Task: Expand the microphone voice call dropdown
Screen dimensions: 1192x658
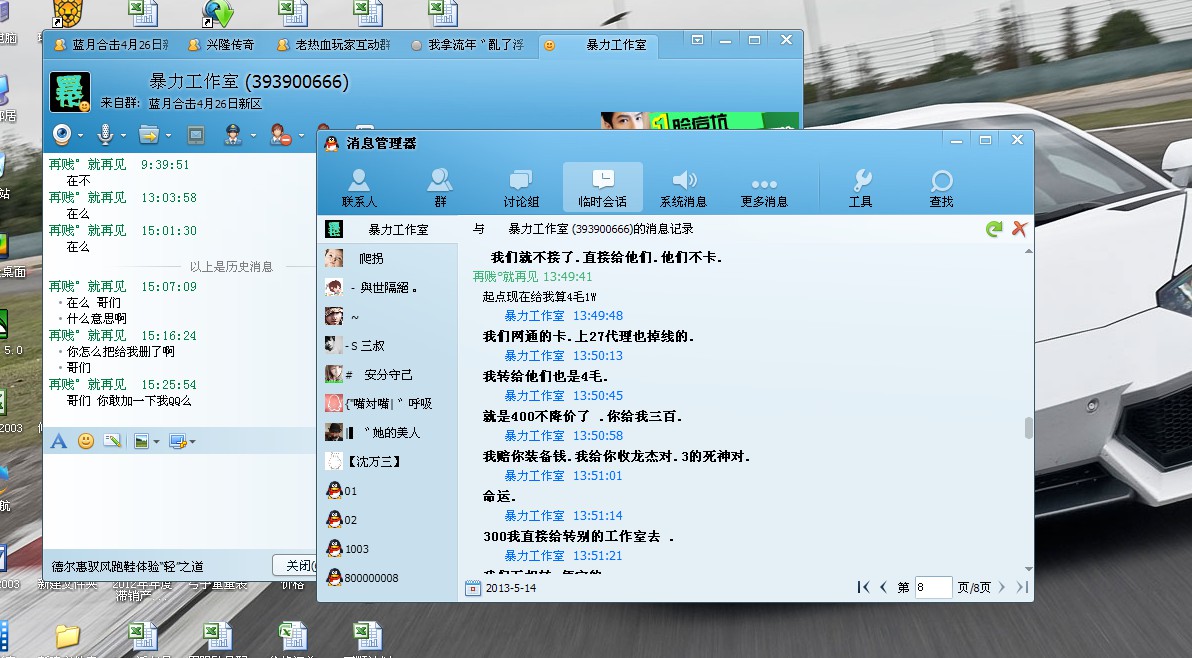Action: (122, 135)
